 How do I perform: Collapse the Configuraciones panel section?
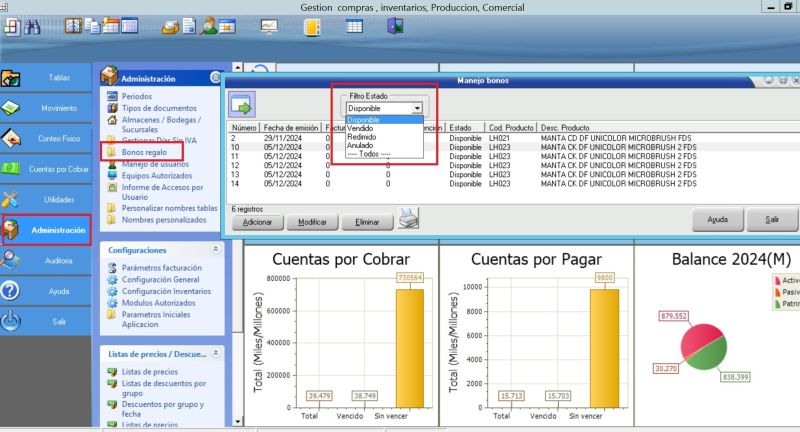[x=215, y=248]
